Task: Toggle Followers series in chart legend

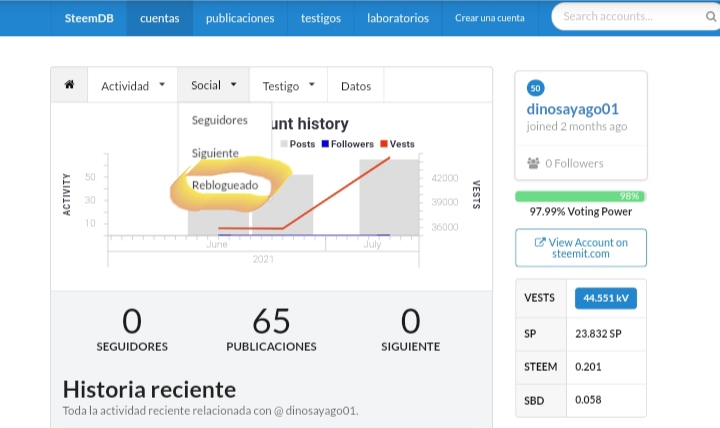Action: tap(348, 144)
